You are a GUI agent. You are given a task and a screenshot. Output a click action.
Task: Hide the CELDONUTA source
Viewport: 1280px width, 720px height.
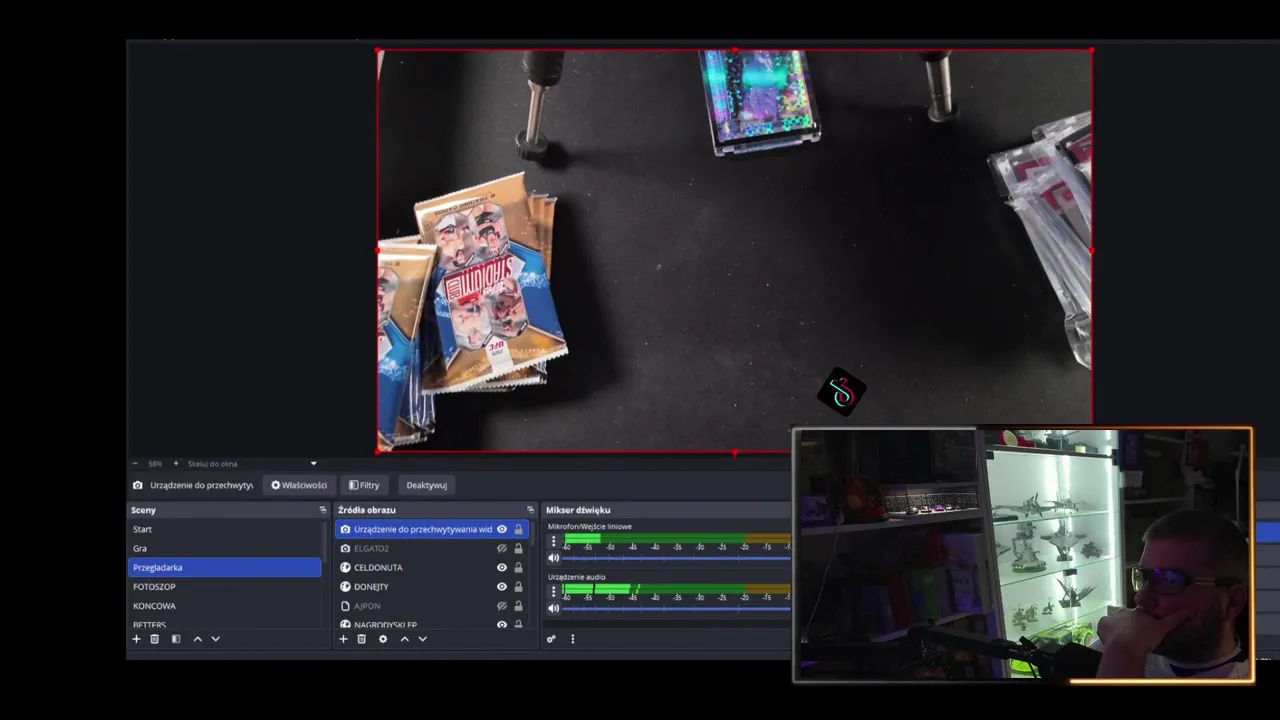click(x=502, y=567)
